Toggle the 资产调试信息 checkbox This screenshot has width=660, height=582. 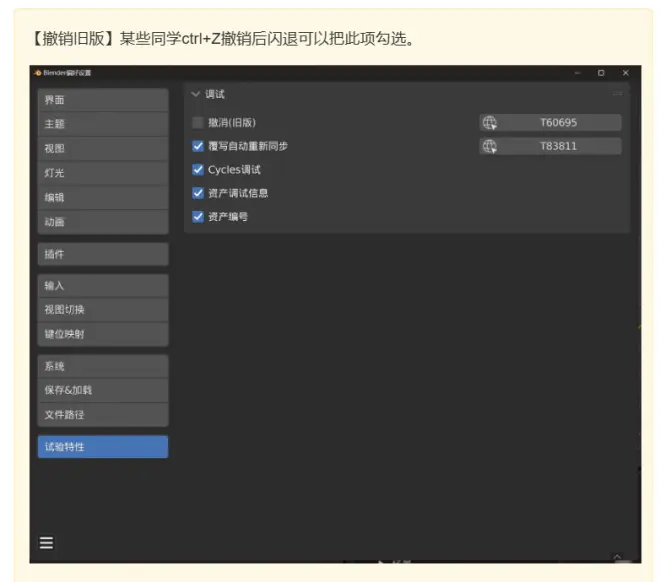[x=198, y=193]
